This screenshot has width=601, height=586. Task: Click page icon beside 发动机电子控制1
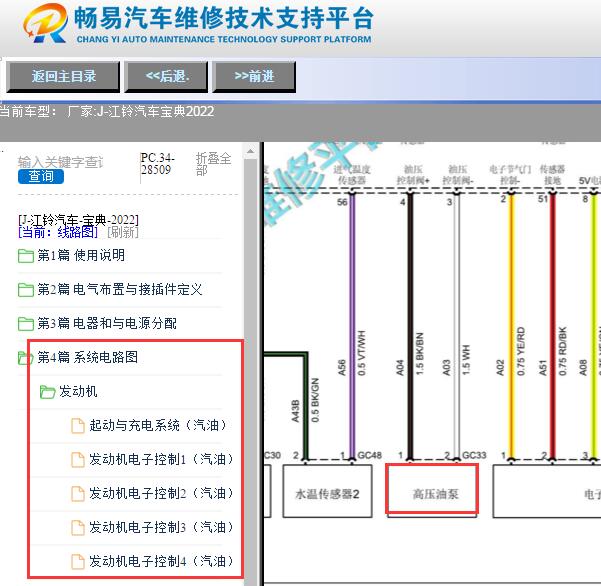click(78, 460)
